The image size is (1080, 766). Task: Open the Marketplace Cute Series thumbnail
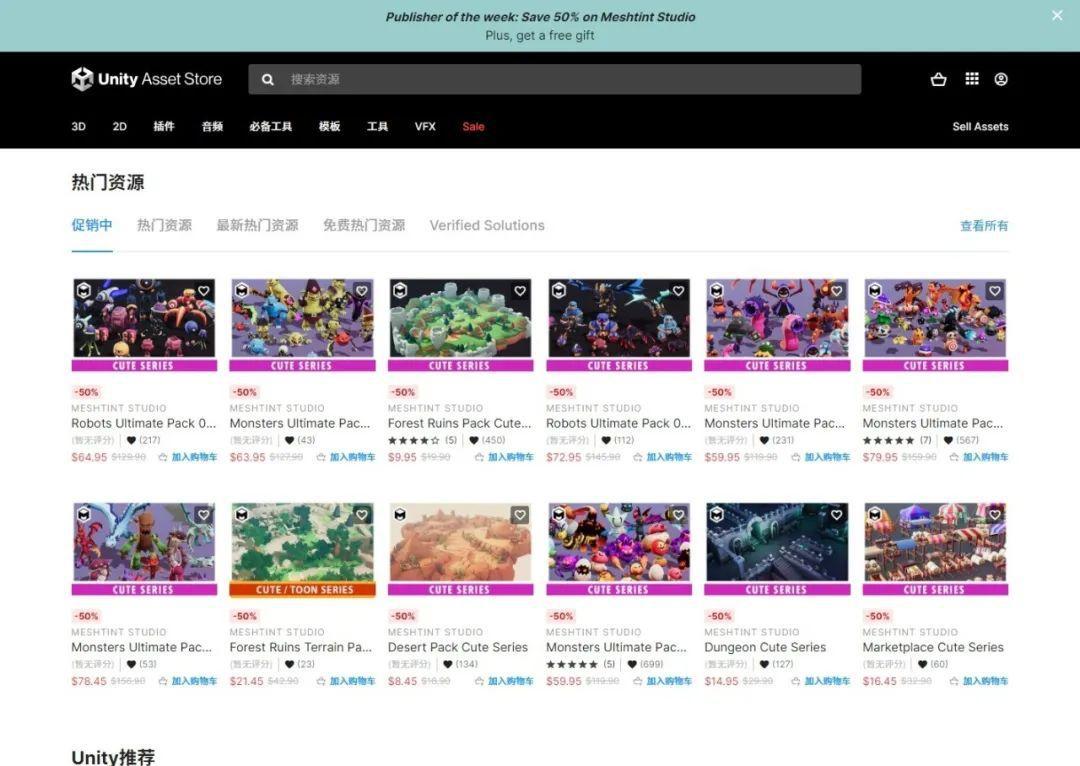[935, 548]
